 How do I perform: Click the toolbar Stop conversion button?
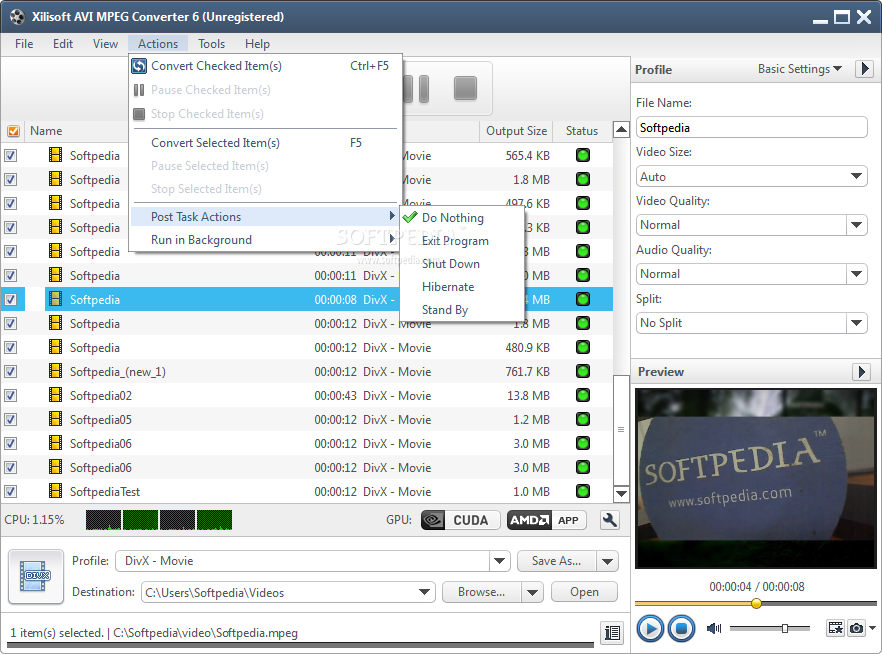coord(465,88)
